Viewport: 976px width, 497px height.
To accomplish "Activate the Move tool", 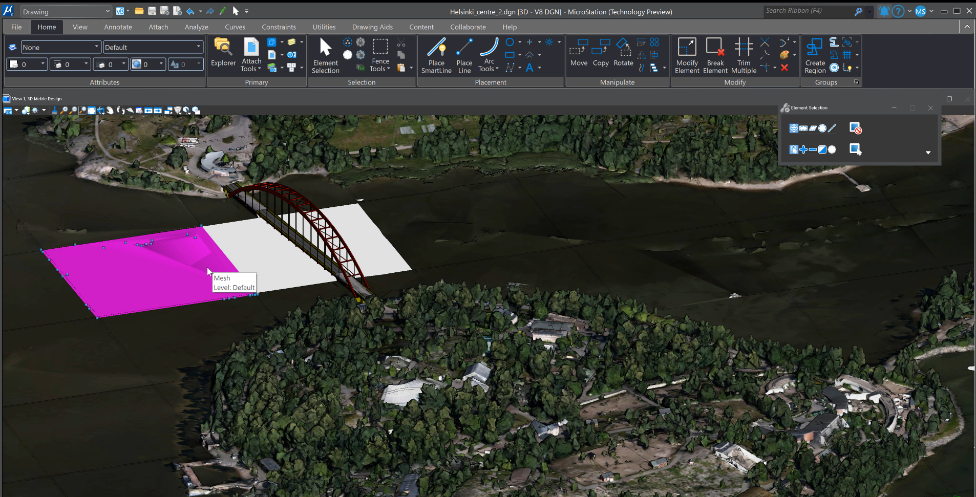I will 578,52.
